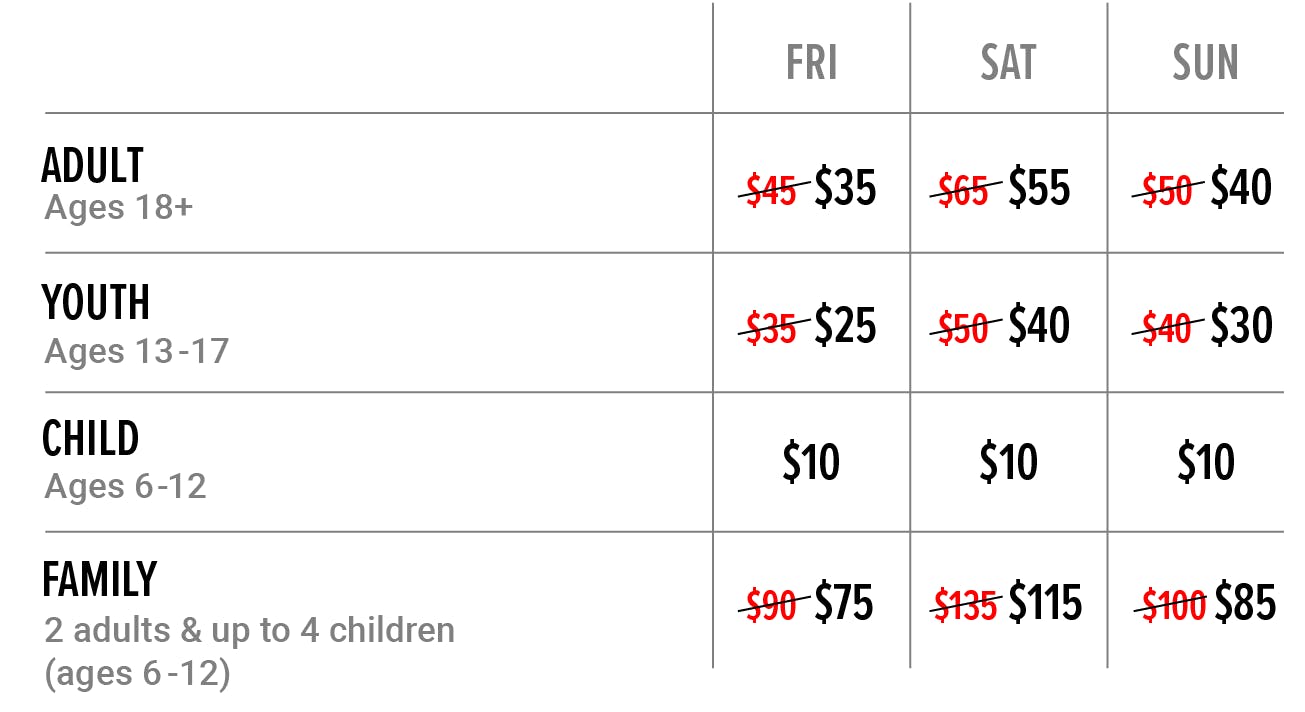
Task: Click the Adult Sunday $40 price
Action: [1241, 188]
